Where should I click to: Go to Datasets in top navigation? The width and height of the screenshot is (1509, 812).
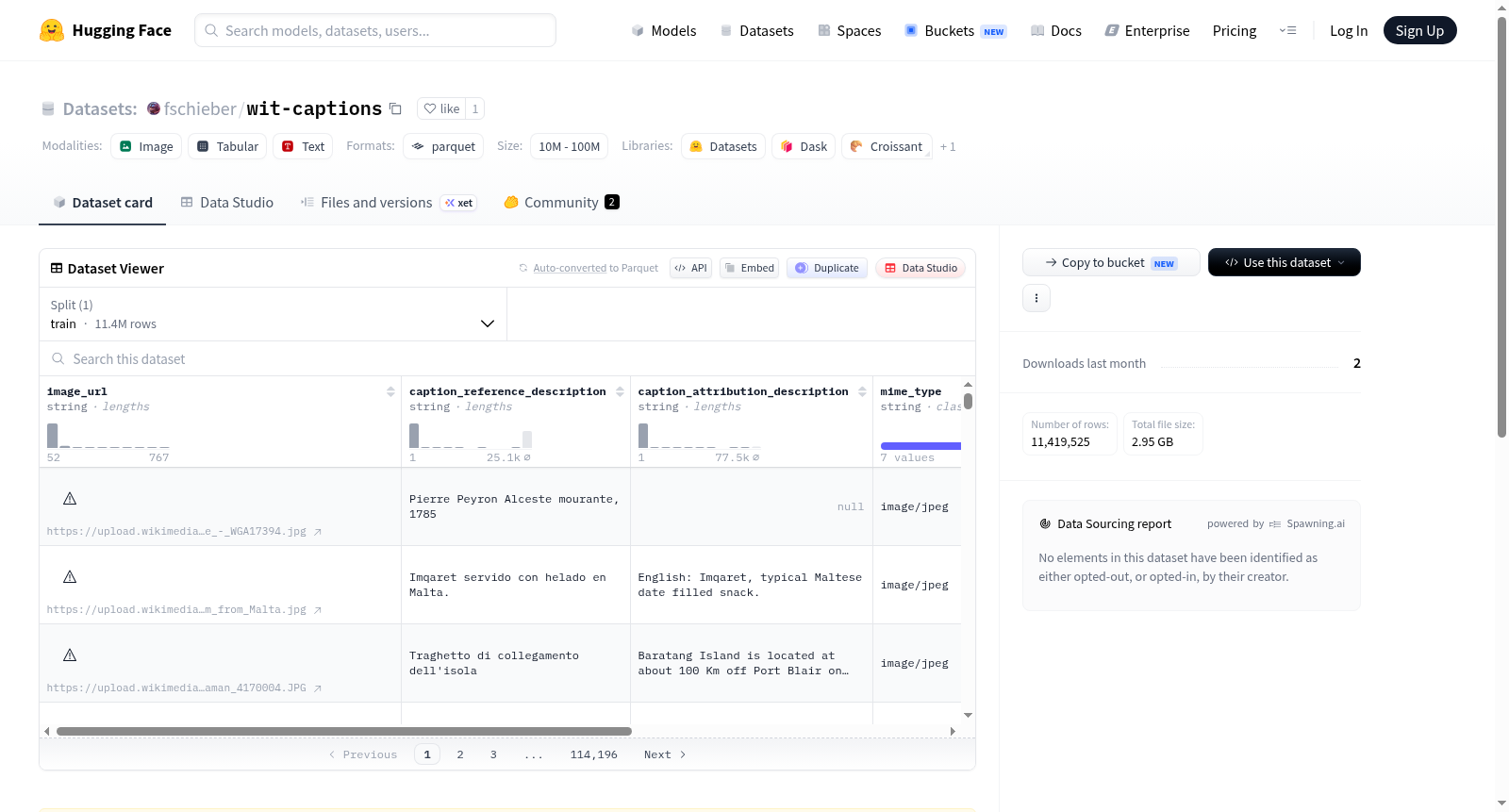click(757, 30)
